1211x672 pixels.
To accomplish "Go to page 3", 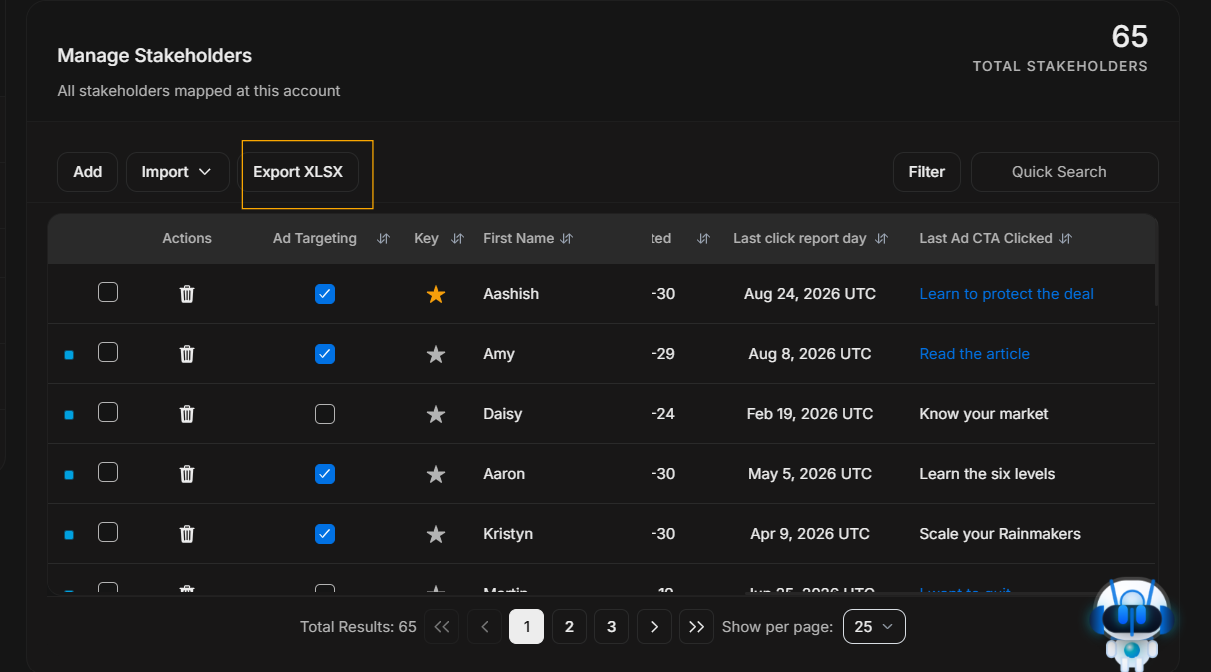I will click(611, 627).
